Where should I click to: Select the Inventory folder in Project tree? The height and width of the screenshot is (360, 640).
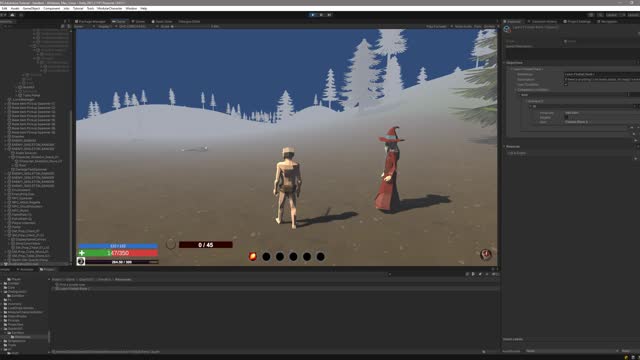(x=14, y=304)
